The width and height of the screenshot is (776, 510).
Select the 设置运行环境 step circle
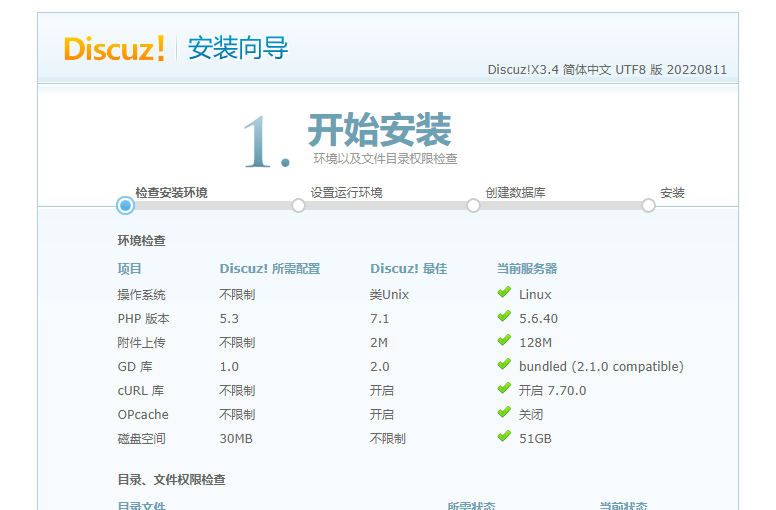point(298,205)
